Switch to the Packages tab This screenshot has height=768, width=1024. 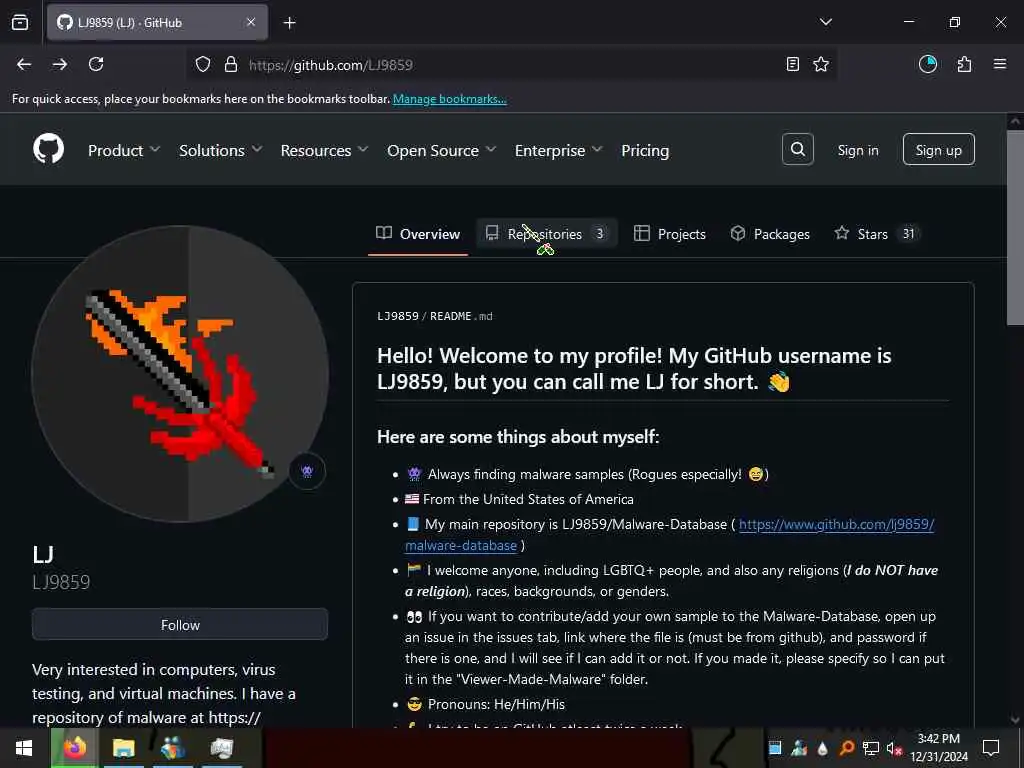pyautogui.click(x=770, y=234)
